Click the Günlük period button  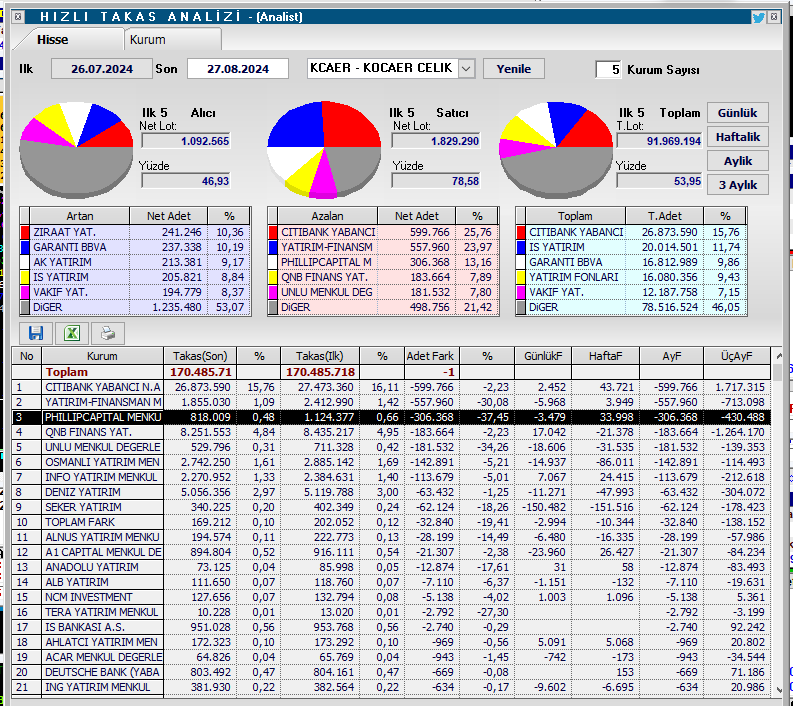point(737,113)
